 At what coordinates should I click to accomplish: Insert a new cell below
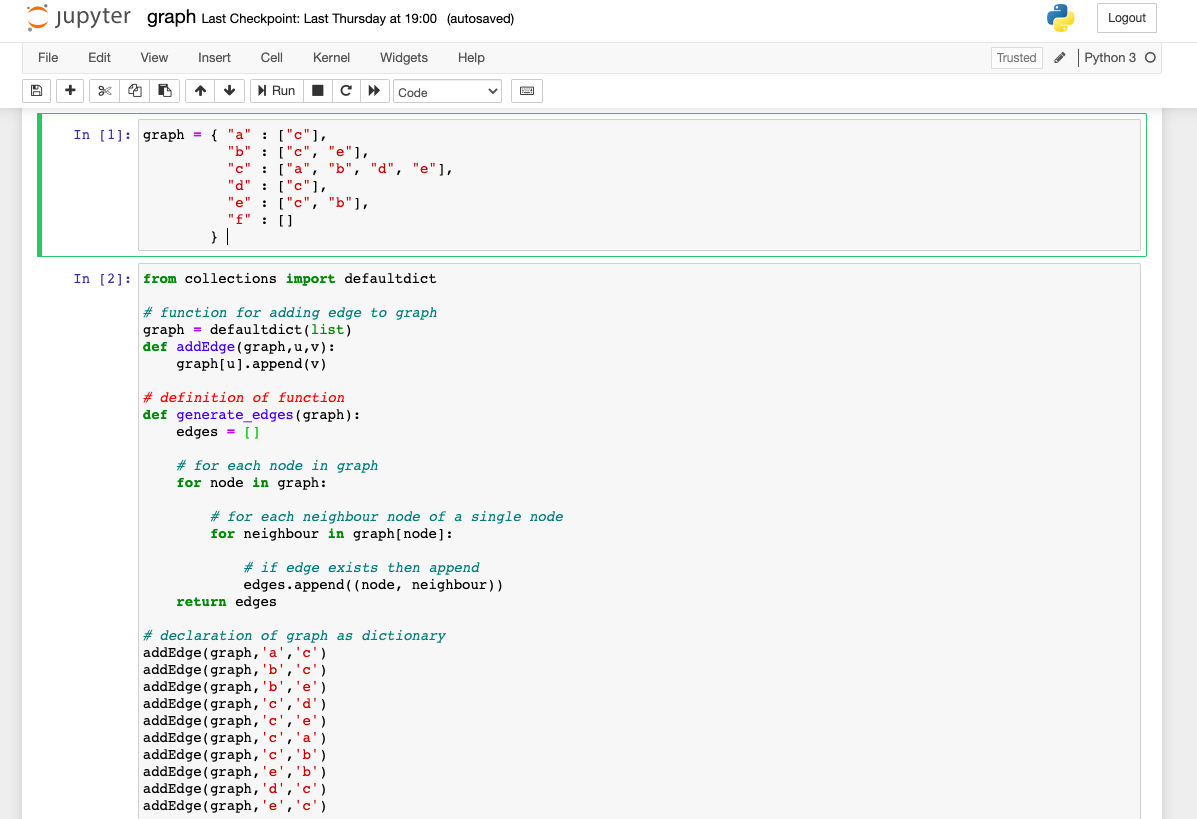(x=70, y=91)
